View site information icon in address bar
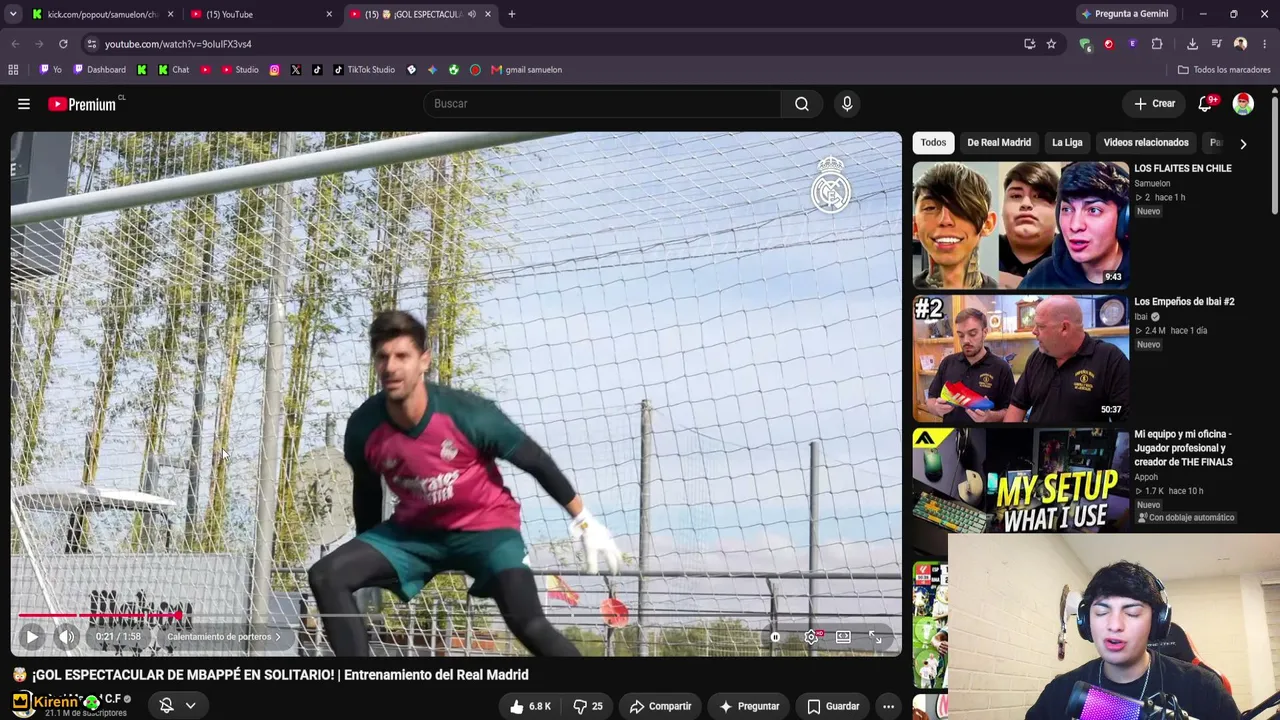Viewport: 1280px width, 720px height. pos(92,44)
